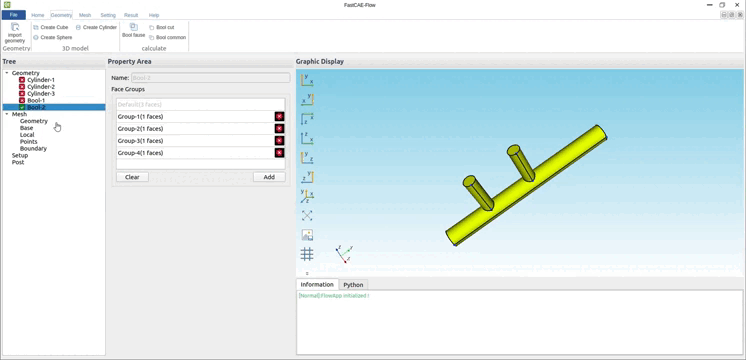Click the Create Cylinder tool

point(96,28)
